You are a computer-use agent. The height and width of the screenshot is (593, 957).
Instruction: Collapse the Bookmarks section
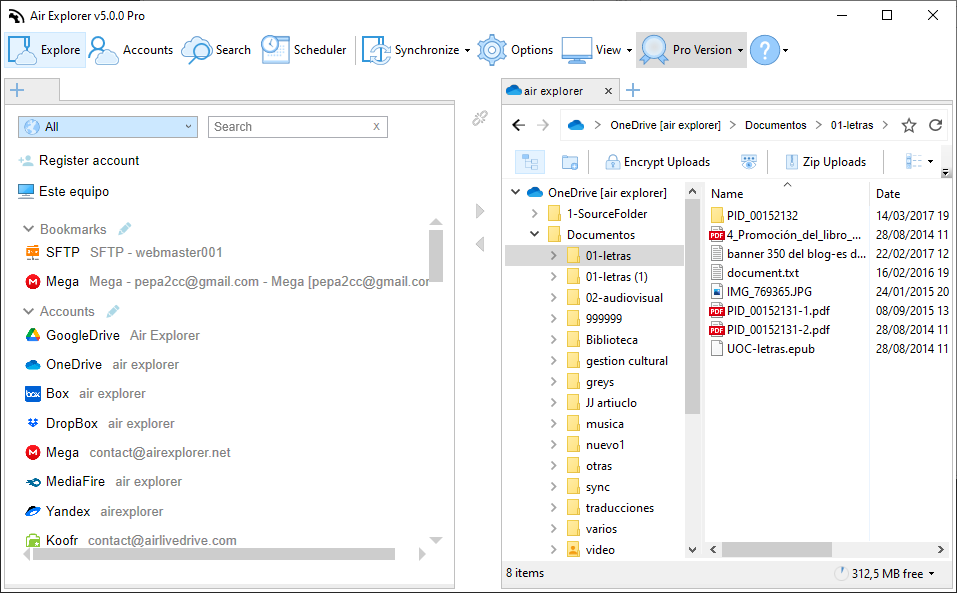[28, 229]
